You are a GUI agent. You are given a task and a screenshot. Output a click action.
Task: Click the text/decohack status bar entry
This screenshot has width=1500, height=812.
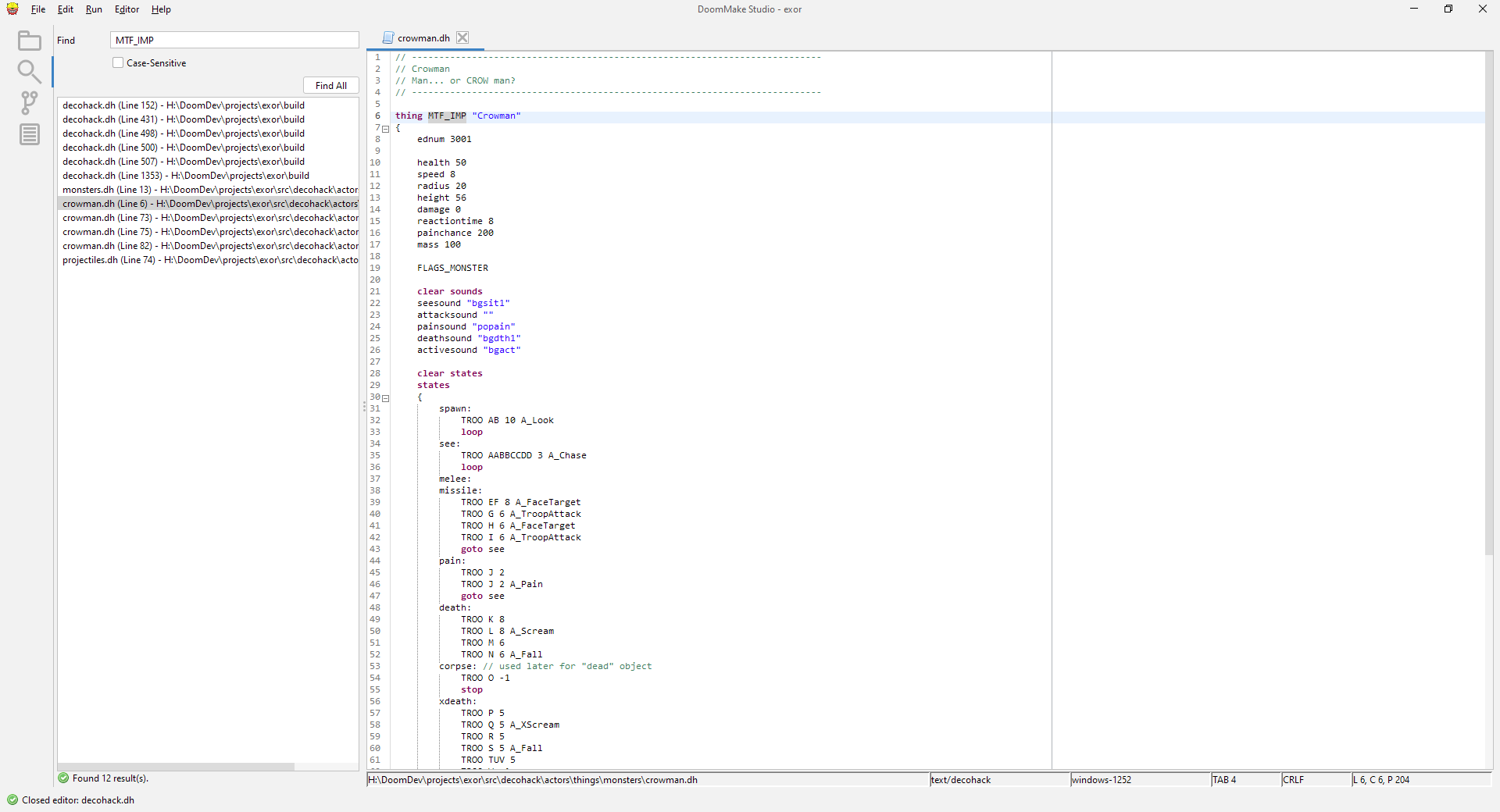[x=999, y=779]
